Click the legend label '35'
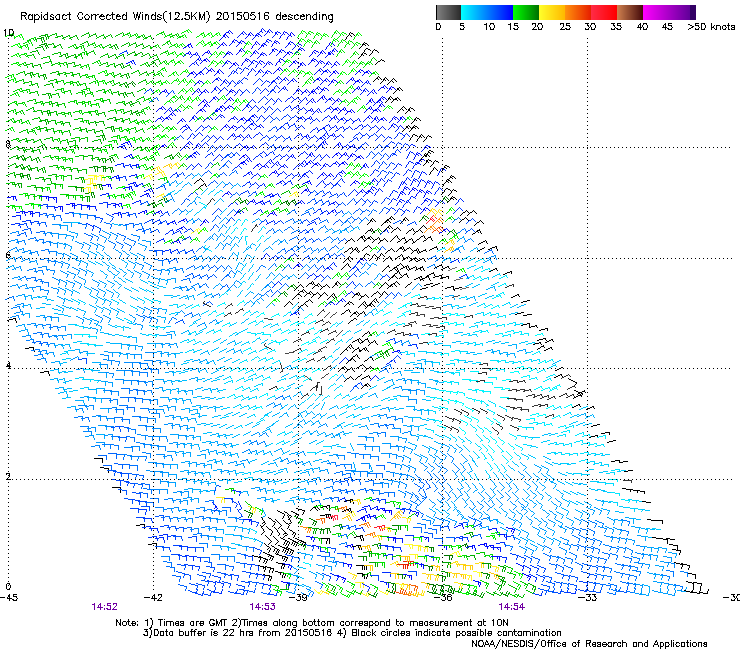 click(616, 27)
